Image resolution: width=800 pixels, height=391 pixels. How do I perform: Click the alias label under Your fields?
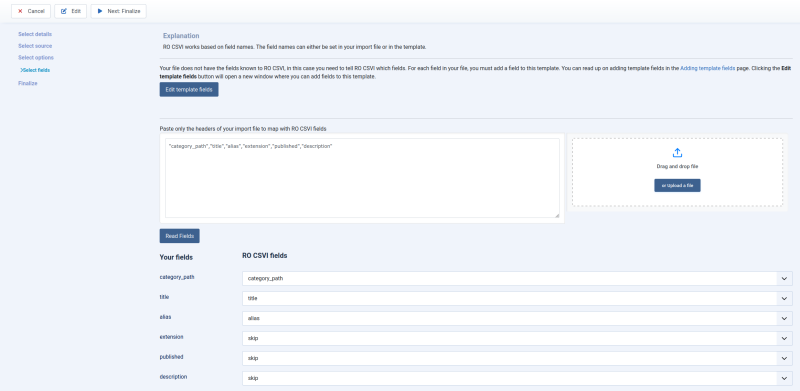(x=165, y=316)
